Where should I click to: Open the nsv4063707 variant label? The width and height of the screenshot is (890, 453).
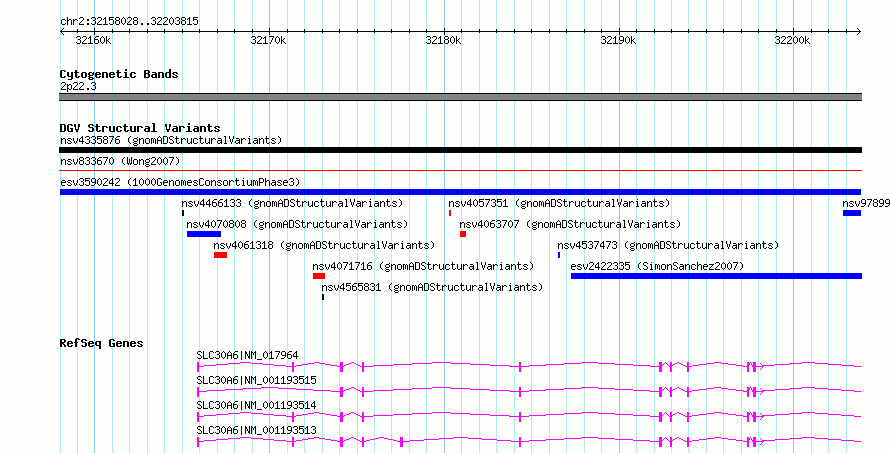click(x=570, y=224)
